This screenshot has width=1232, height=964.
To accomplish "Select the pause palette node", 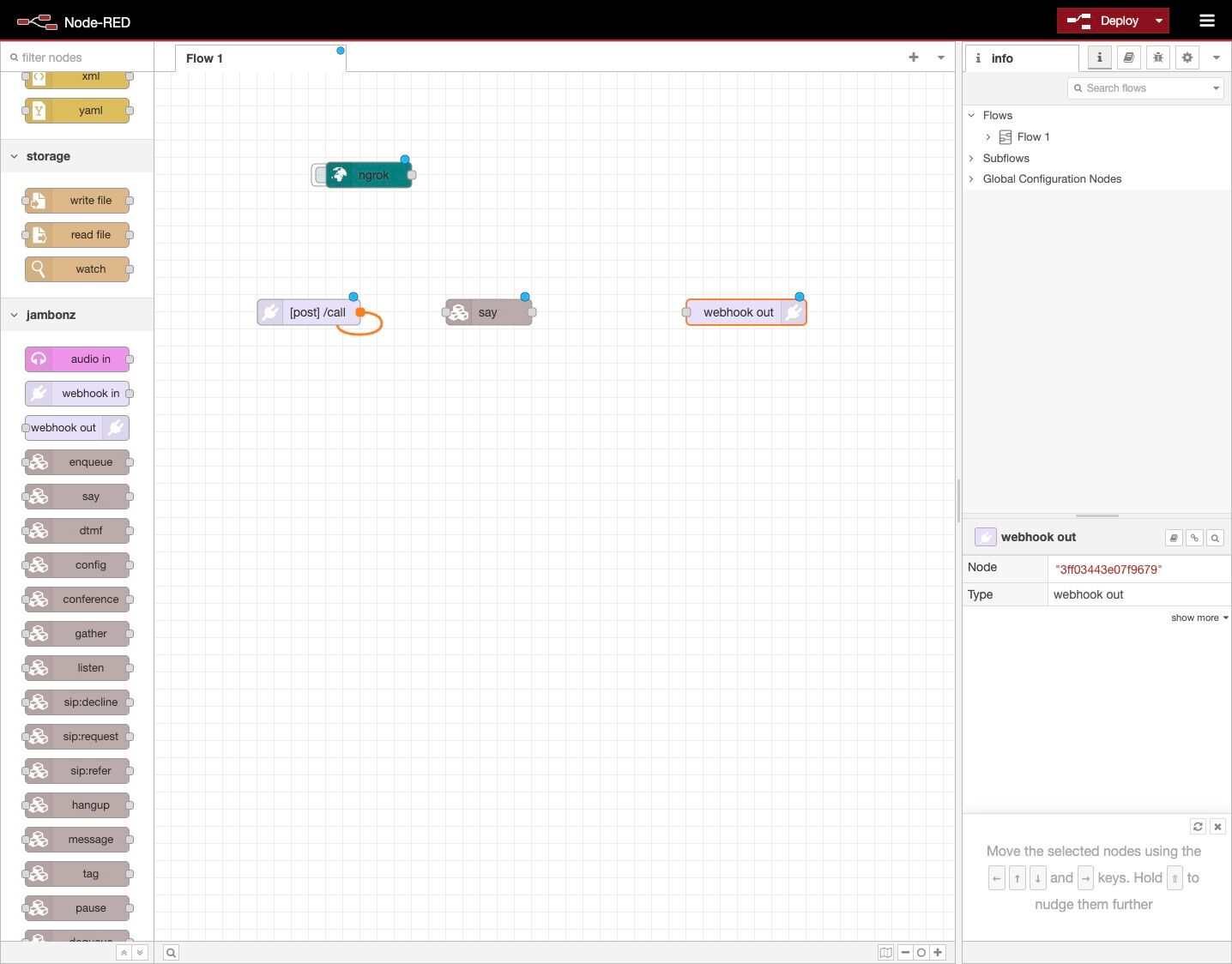I will point(77,908).
